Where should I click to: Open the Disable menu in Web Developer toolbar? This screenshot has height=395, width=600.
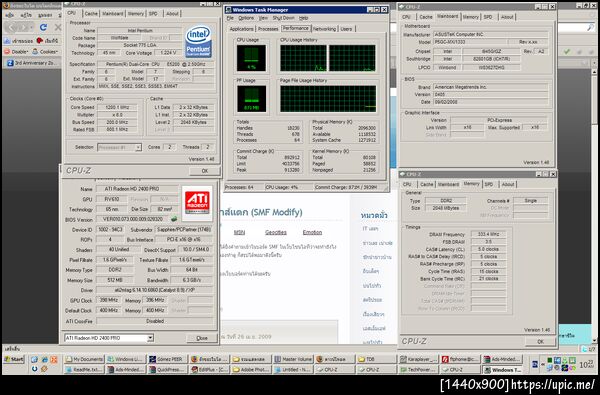pyautogui.click(x=16, y=52)
